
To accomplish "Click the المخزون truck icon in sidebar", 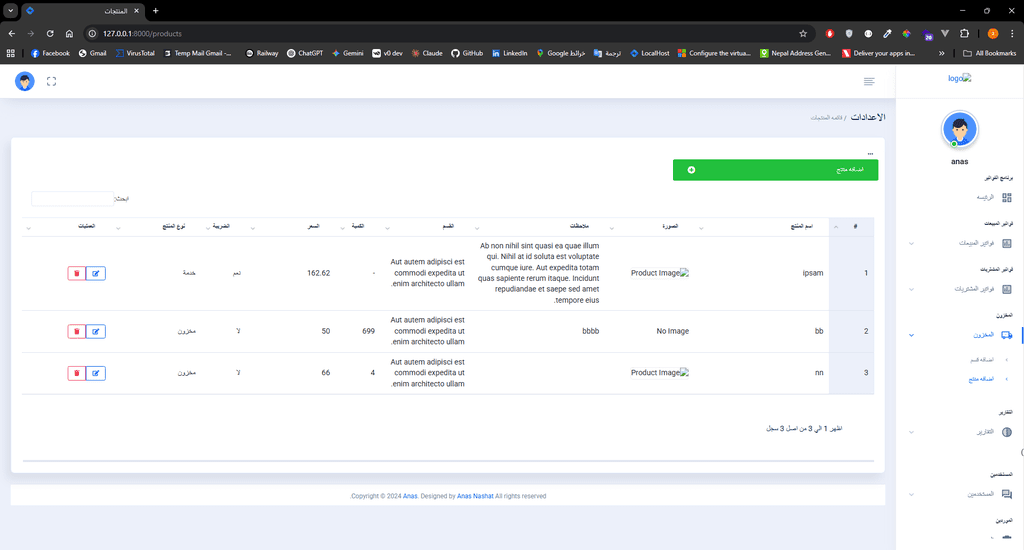I will click(x=1006, y=335).
